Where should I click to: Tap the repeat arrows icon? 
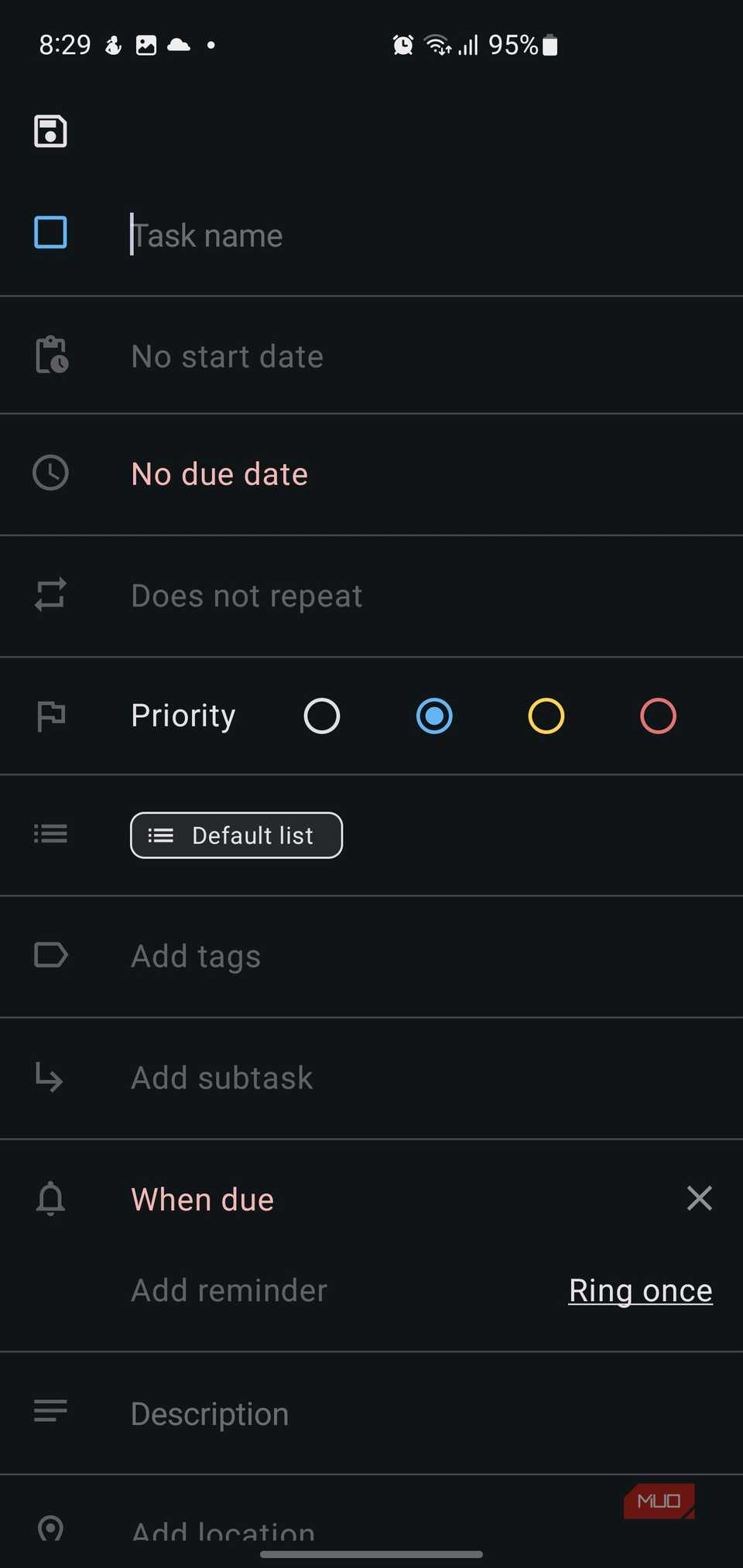click(x=50, y=594)
